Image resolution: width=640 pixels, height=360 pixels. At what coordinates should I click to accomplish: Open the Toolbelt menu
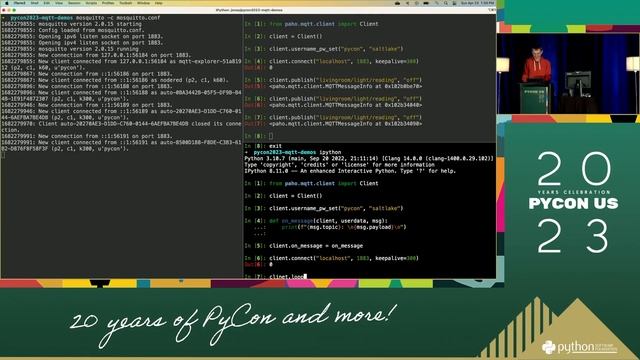coord(126,3)
